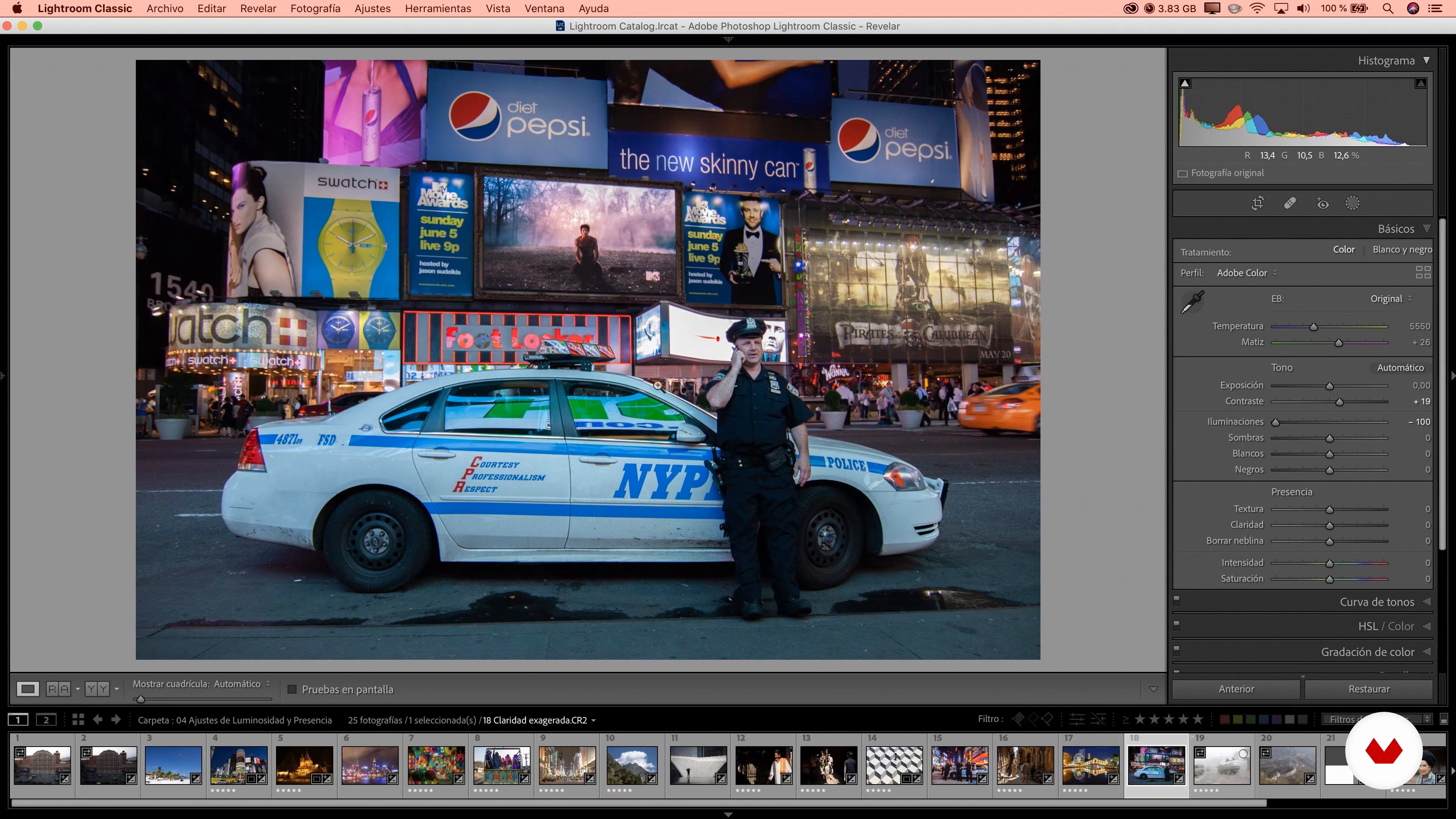Viewport: 1456px width, 819px height.
Task: Open second window display button 2
Action: coord(46,720)
